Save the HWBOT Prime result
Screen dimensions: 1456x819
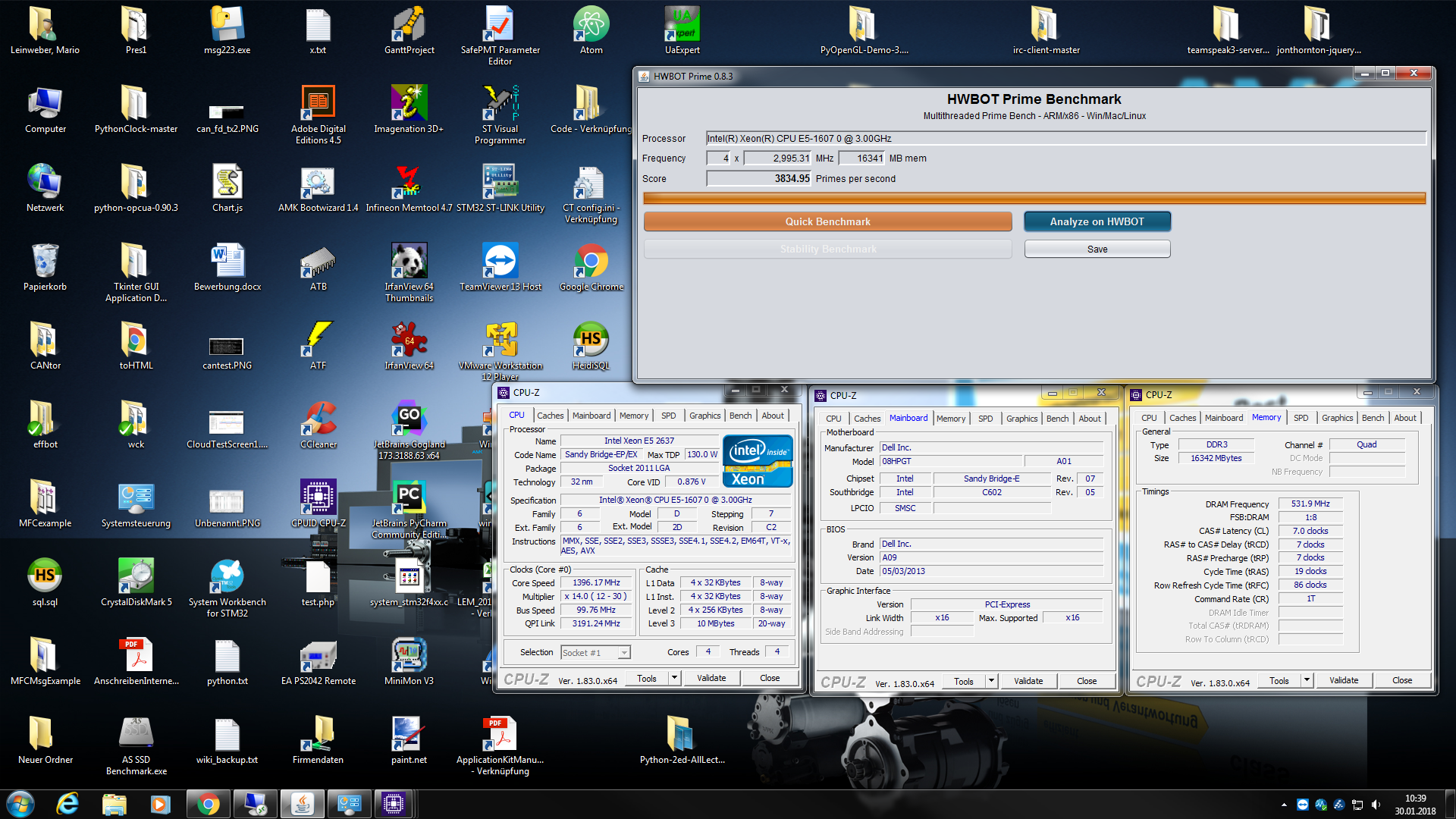click(x=1097, y=249)
